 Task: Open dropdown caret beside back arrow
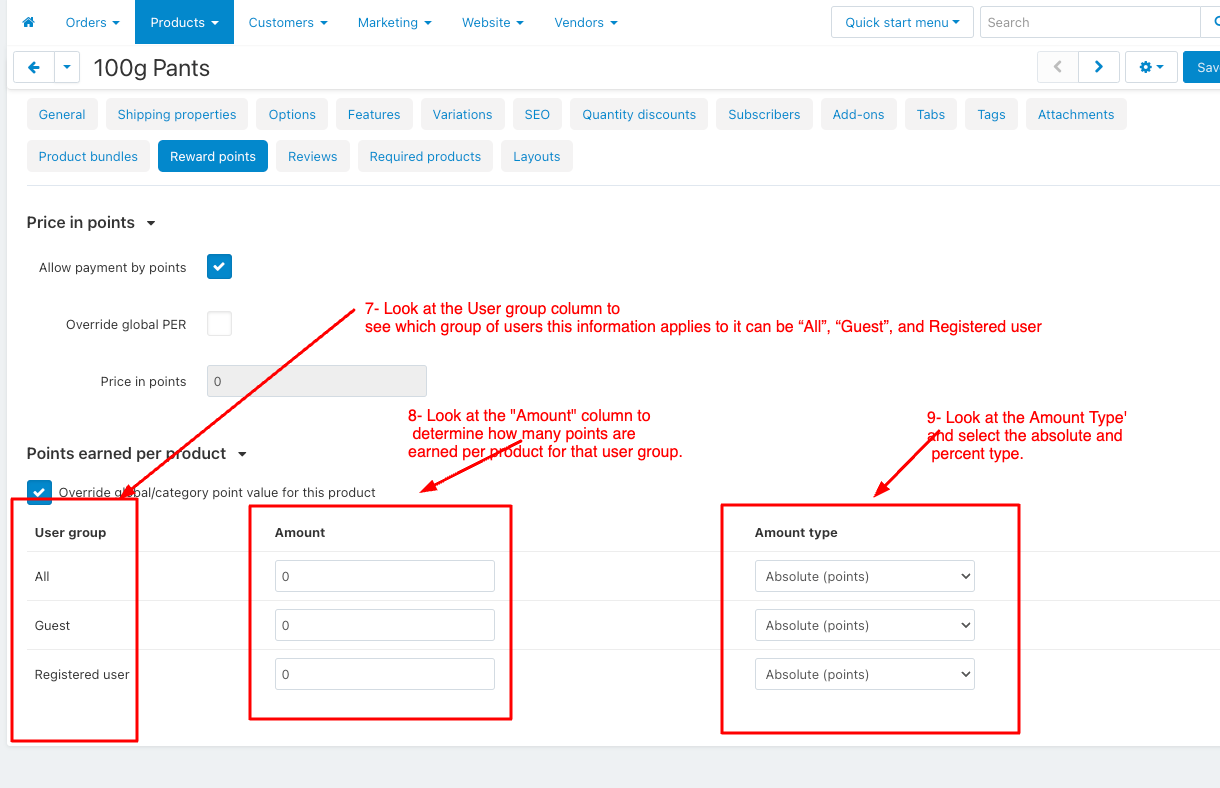tap(67, 67)
